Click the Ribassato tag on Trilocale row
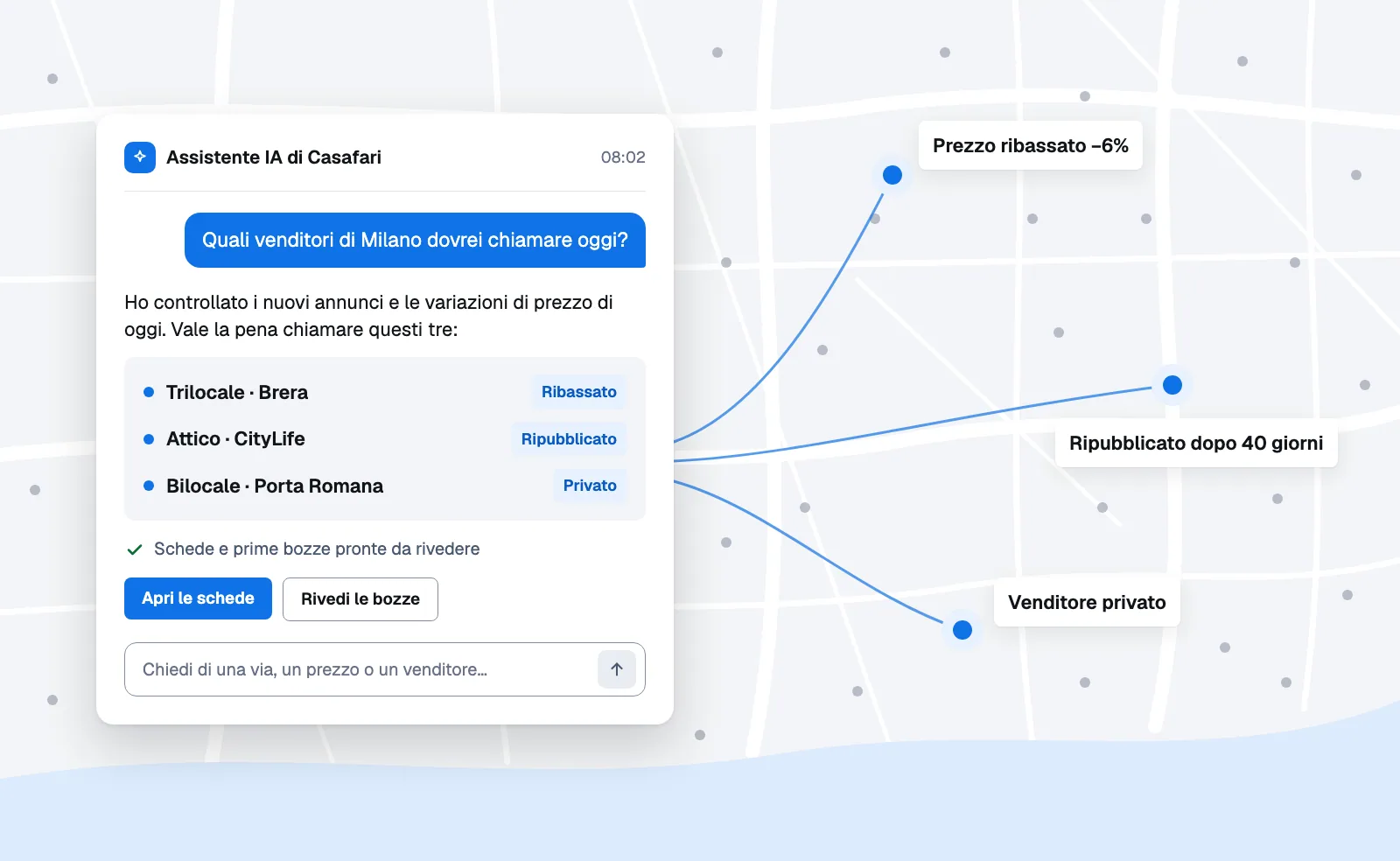Image resolution: width=1400 pixels, height=861 pixels. [579, 392]
